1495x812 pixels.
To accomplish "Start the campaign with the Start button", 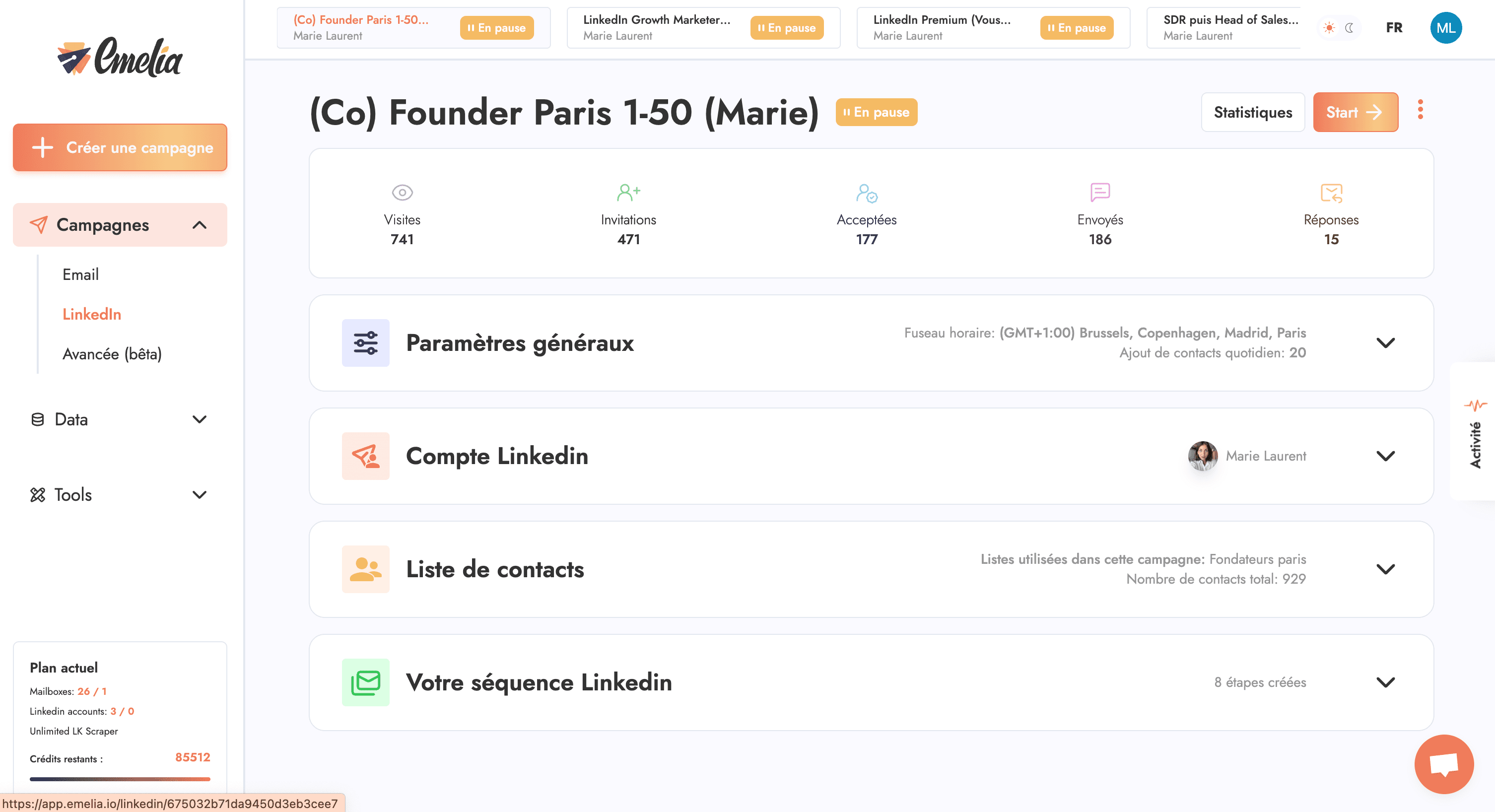I will (x=1355, y=112).
